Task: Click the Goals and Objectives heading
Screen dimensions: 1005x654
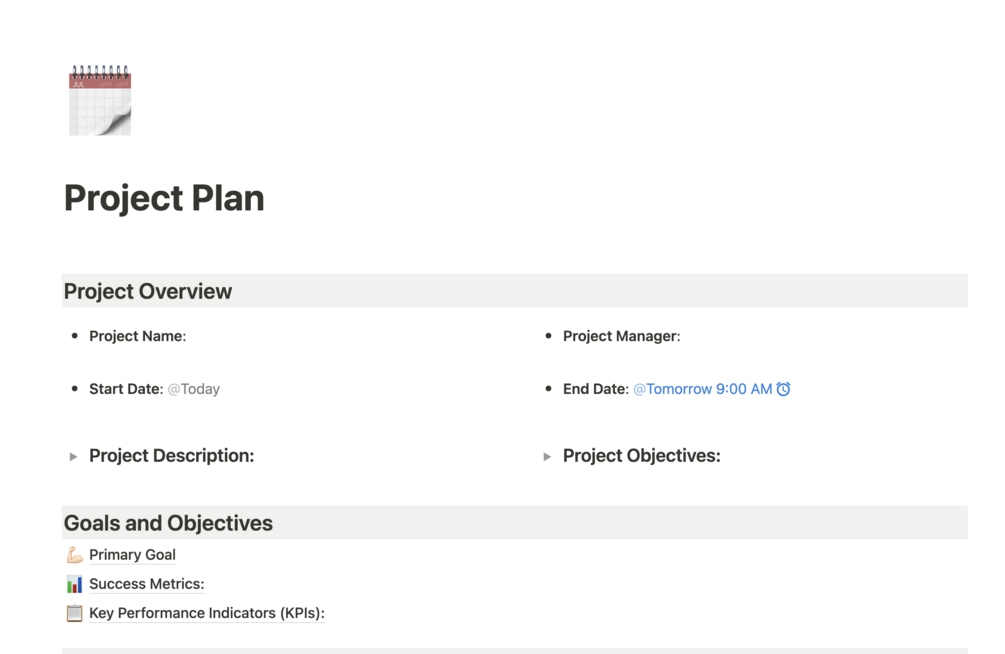Action: [168, 523]
